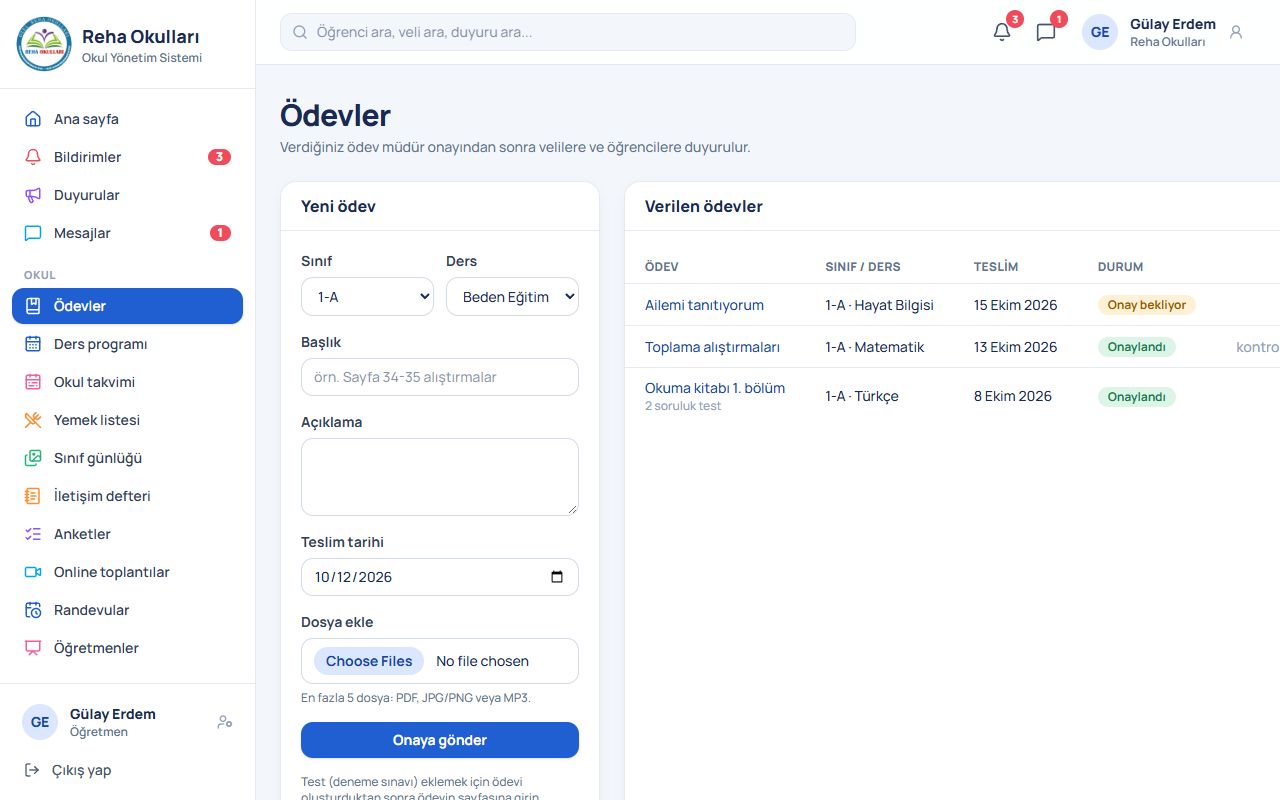Image resolution: width=1280 pixels, height=800 pixels.
Task: Open the chat messages icon in header
Action: tap(1046, 32)
